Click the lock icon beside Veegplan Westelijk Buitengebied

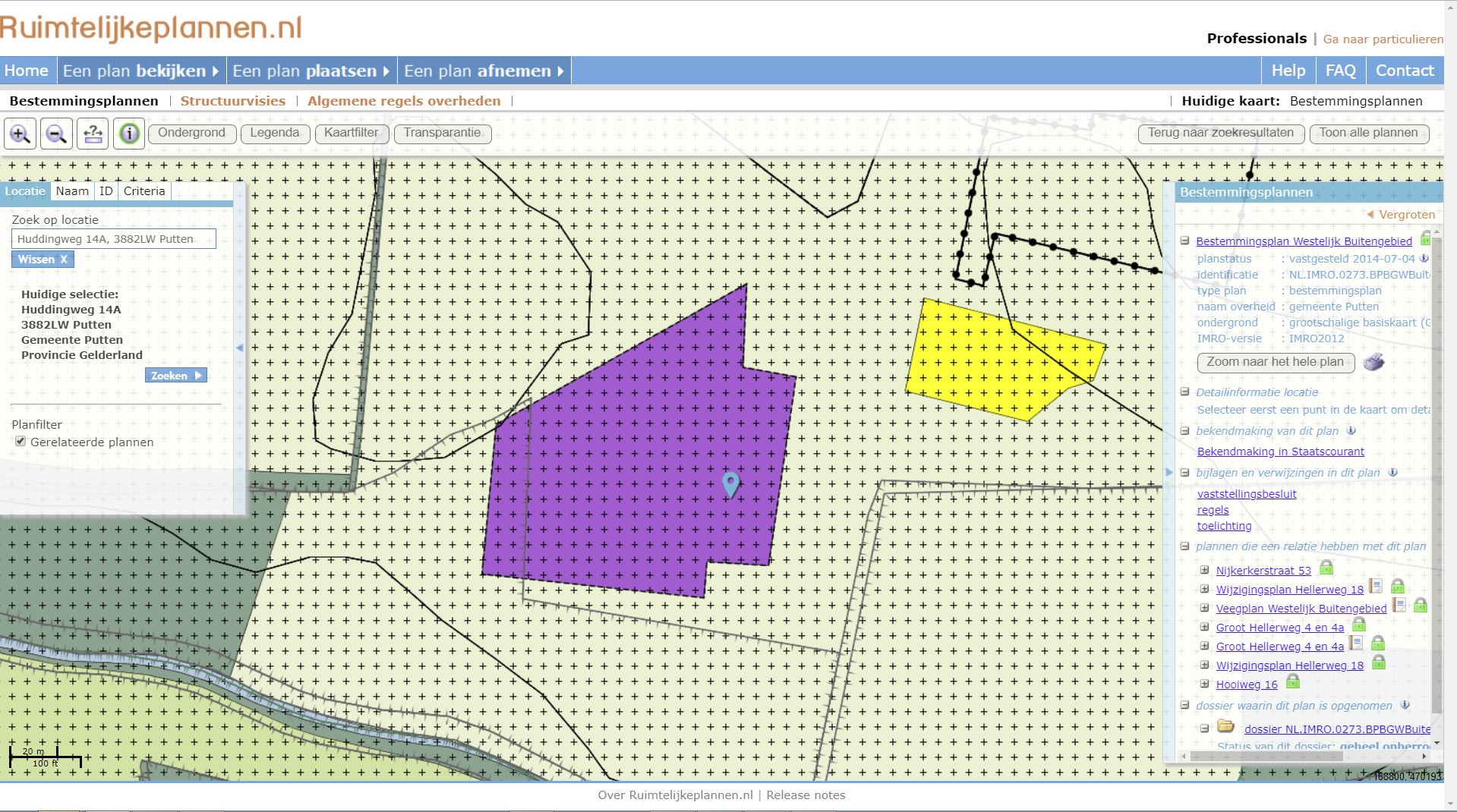click(1420, 606)
